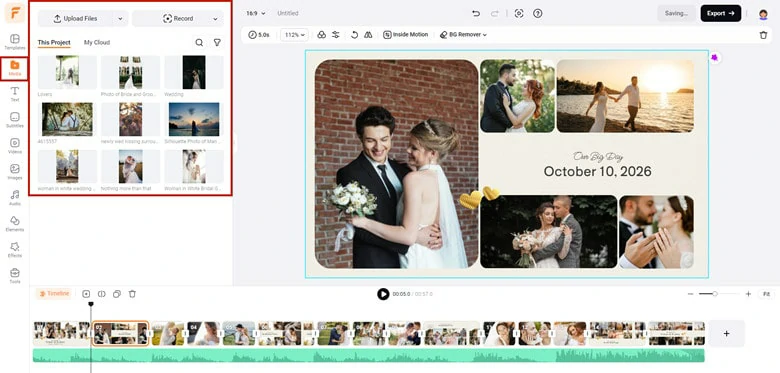Select the Nothing more than that thumbnail

pyautogui.click(x=130, y=167)
